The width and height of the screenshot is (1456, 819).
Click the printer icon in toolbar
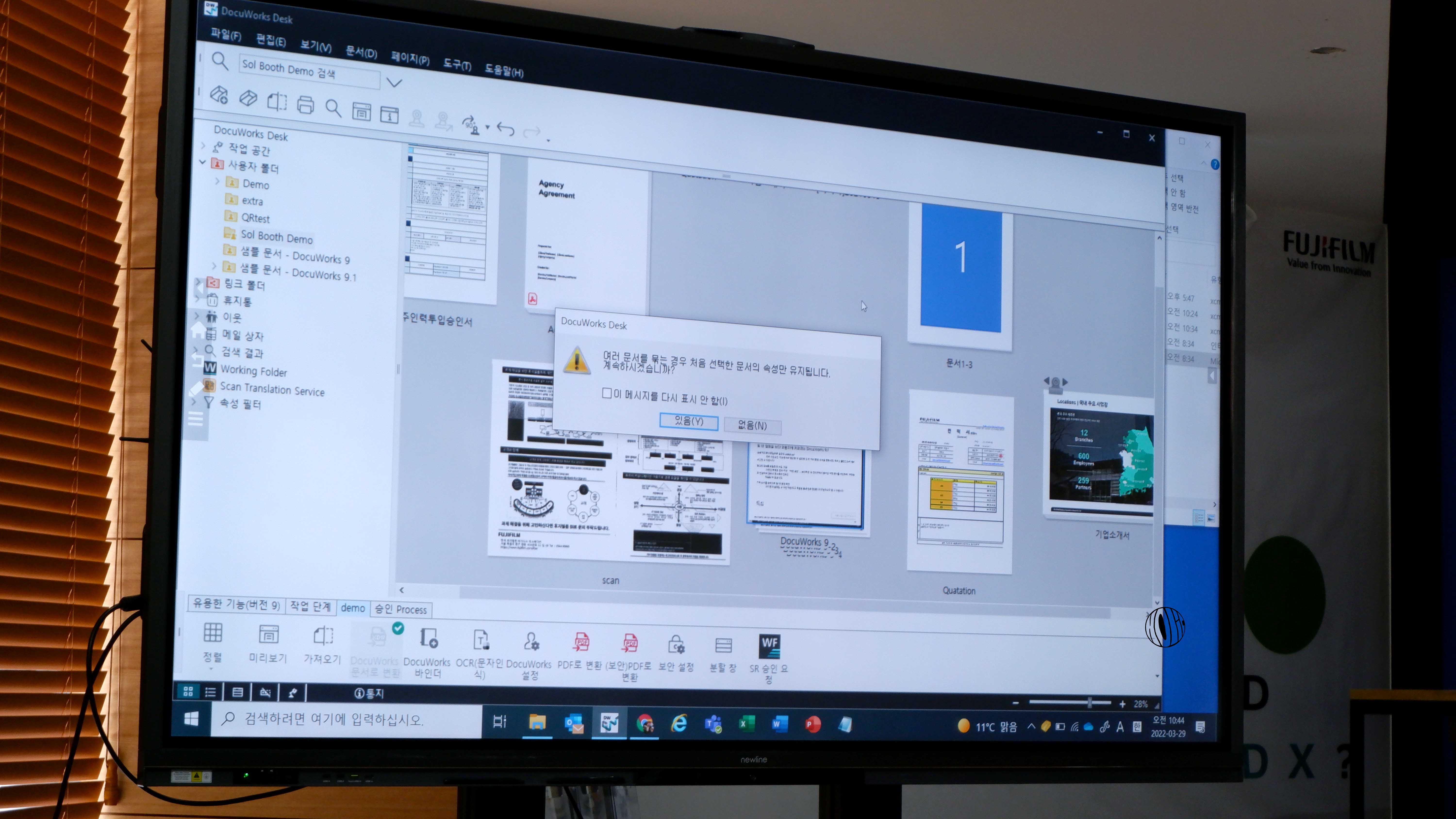[305, 105]
